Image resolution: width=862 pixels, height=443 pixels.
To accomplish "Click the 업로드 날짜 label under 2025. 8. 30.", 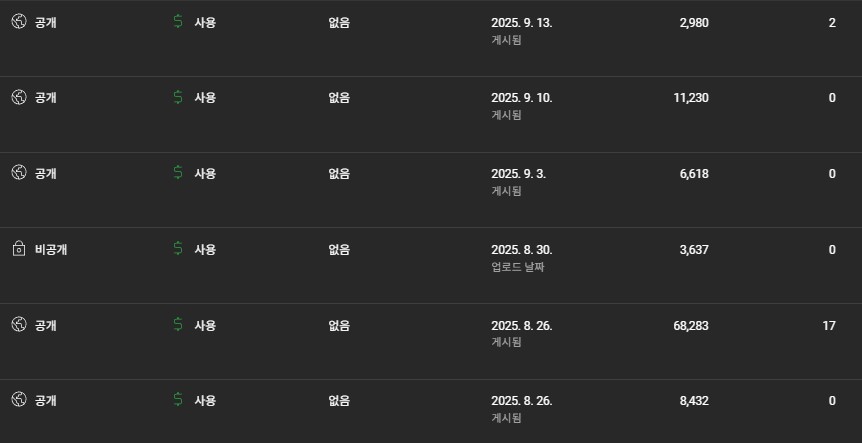I will 517,267.
